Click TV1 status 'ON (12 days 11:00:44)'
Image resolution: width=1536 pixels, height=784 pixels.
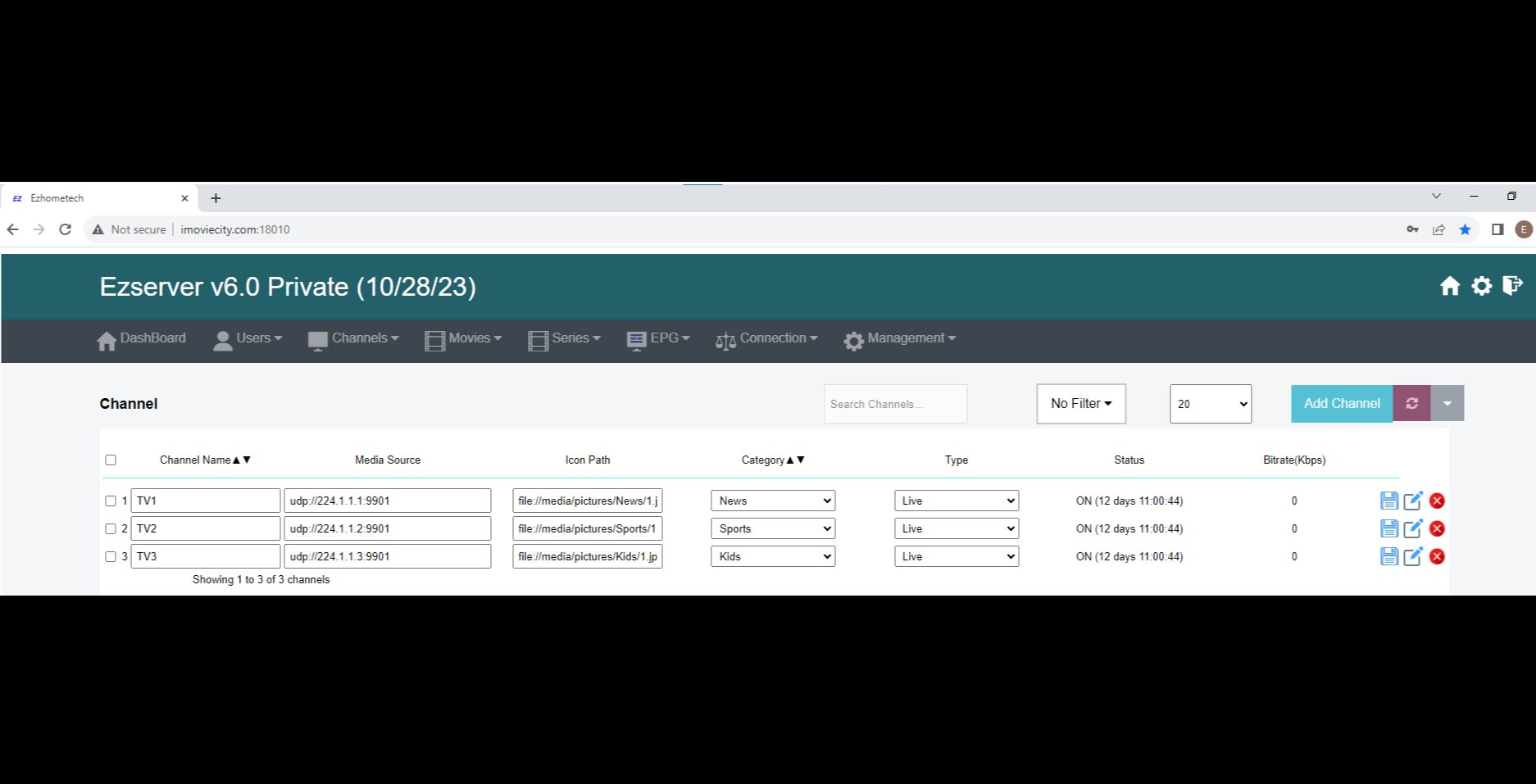tap(1129, 501)
